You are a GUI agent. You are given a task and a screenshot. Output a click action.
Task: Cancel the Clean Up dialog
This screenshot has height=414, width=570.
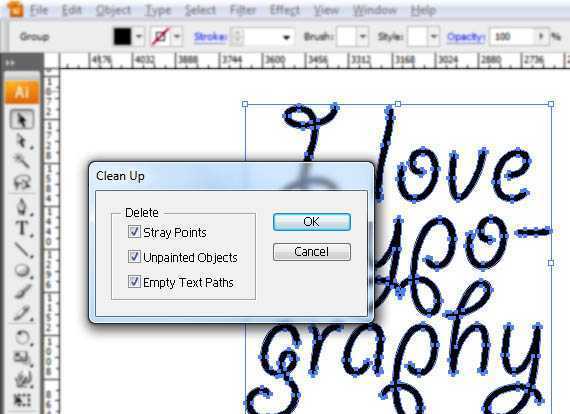pos(312,252)
